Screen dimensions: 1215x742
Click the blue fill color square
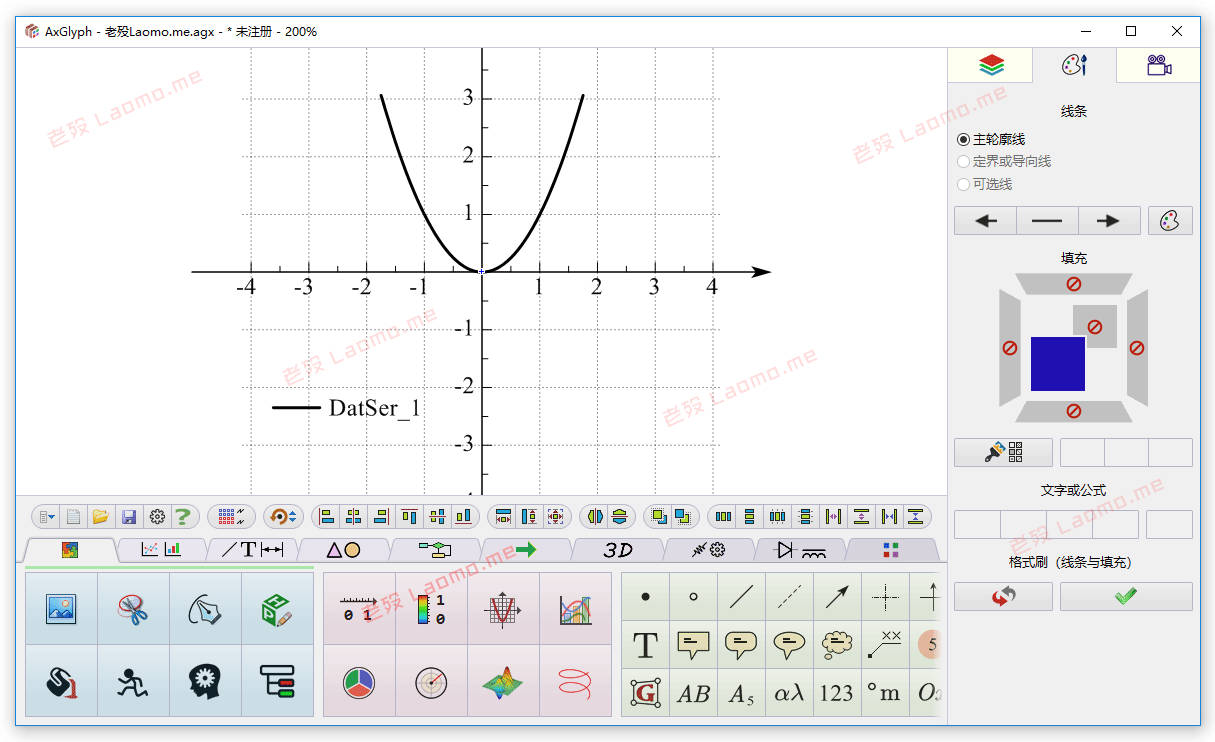[x=1058, y=364]
